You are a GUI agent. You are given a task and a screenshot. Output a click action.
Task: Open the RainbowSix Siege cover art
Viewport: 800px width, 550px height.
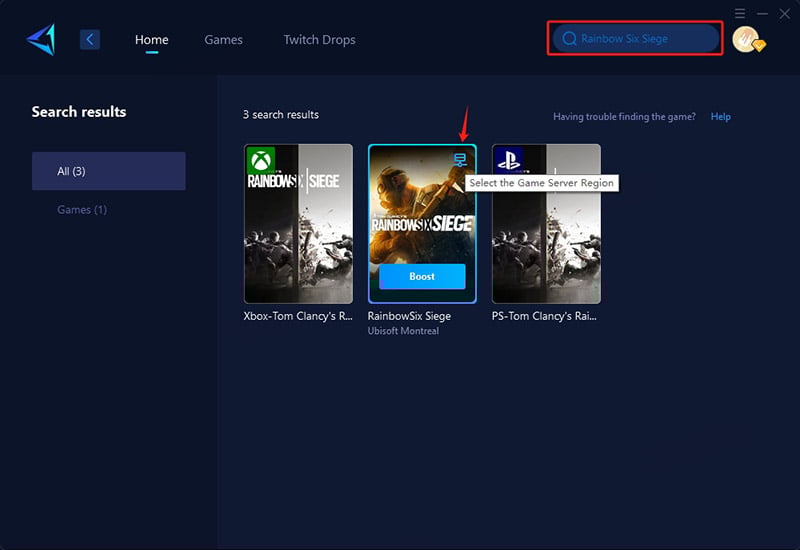(x=422, y=224)
